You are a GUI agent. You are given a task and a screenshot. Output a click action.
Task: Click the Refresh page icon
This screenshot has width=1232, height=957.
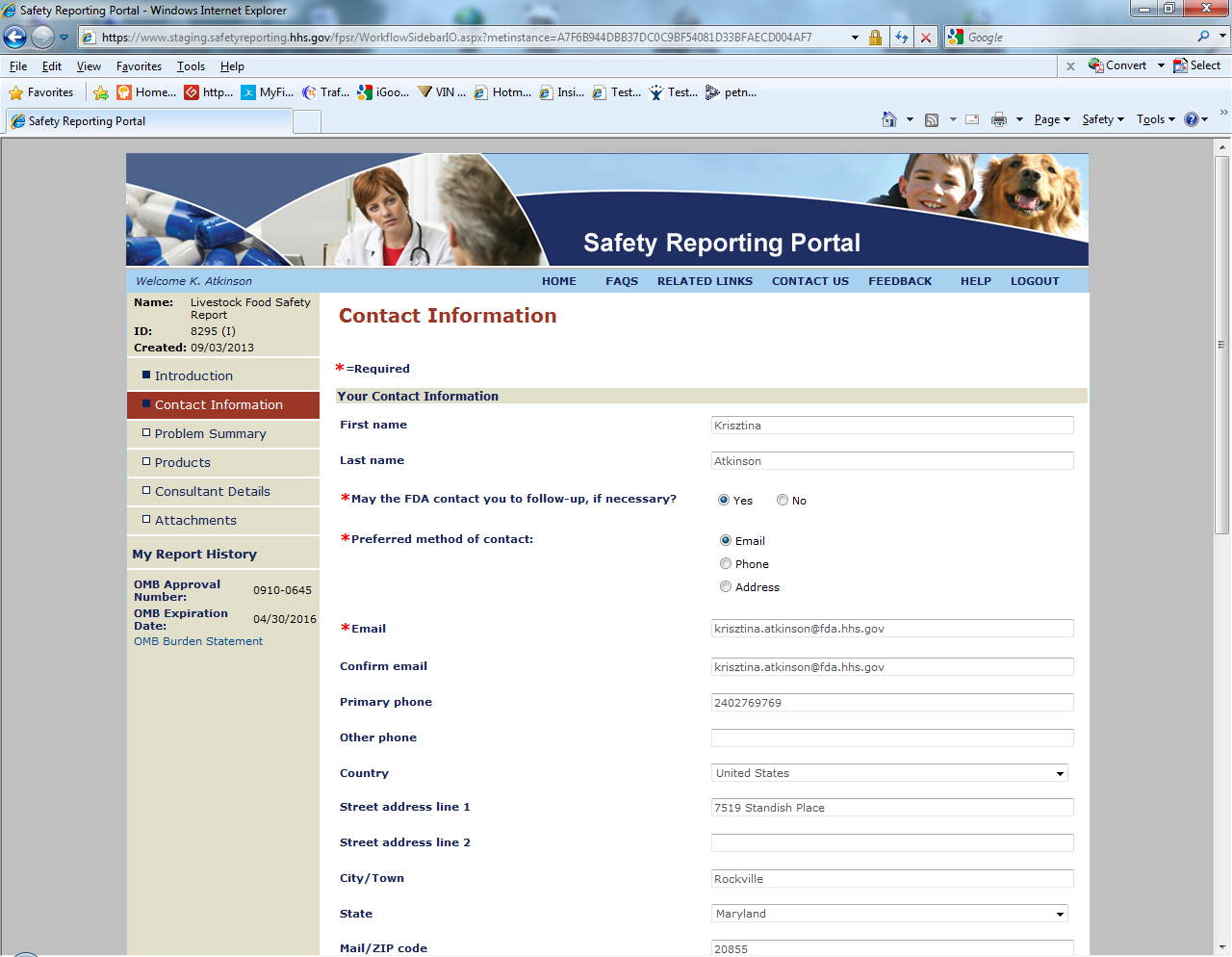pyautogui.click(x=902, y=38)
